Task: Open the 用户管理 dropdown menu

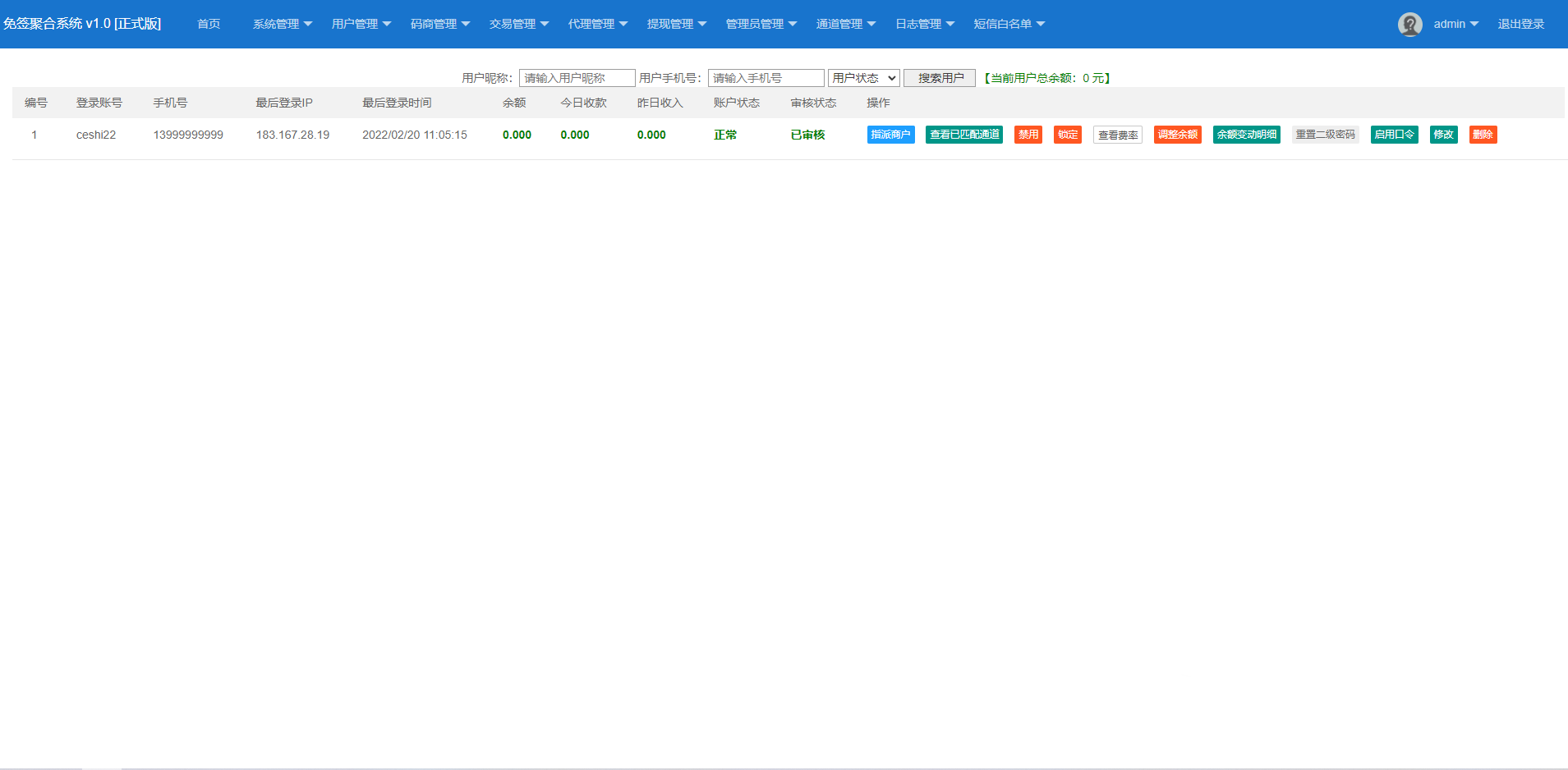Action: 361,24
